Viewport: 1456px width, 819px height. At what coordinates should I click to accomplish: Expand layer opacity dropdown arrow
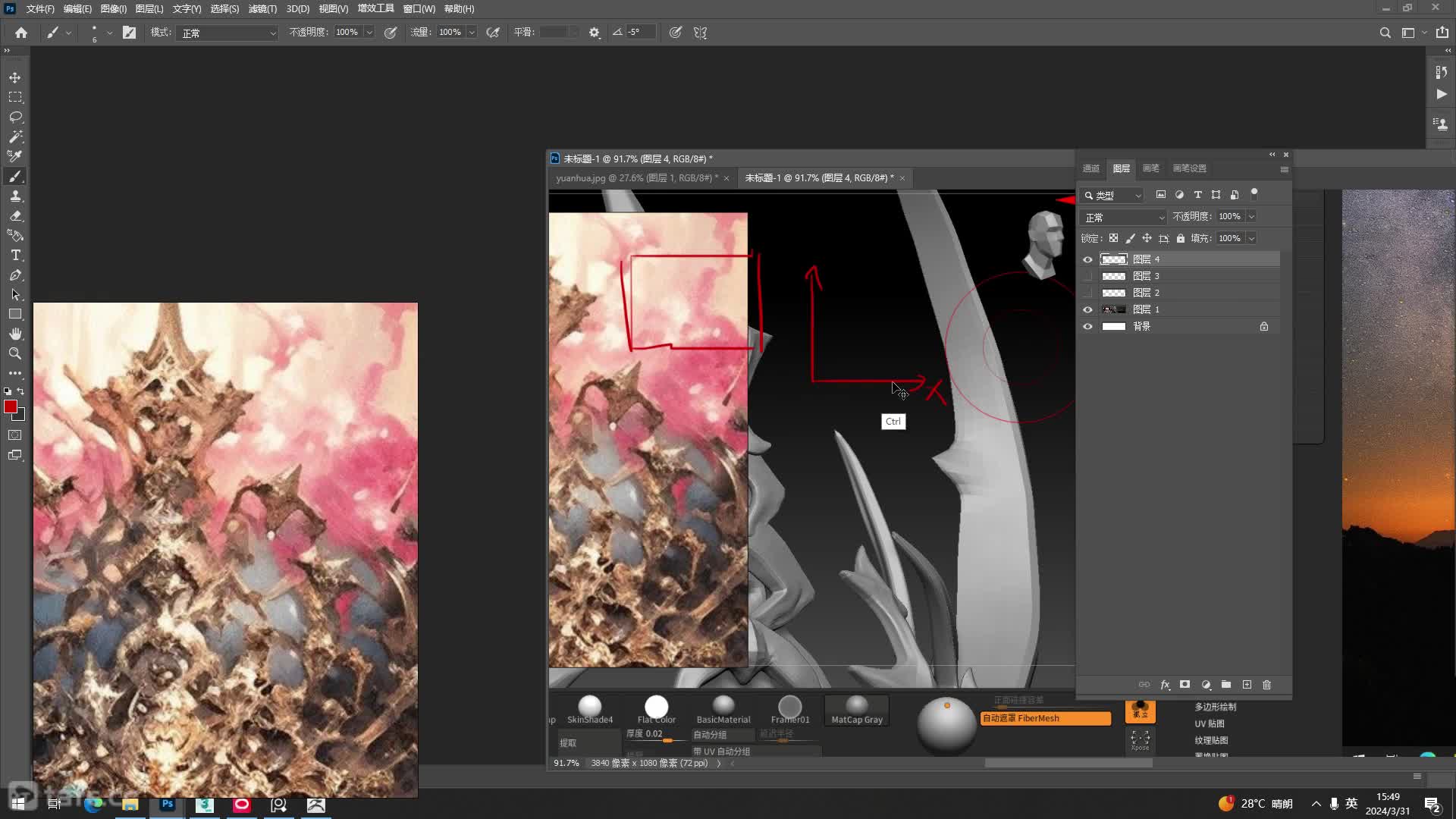(x=1251, y=217)
